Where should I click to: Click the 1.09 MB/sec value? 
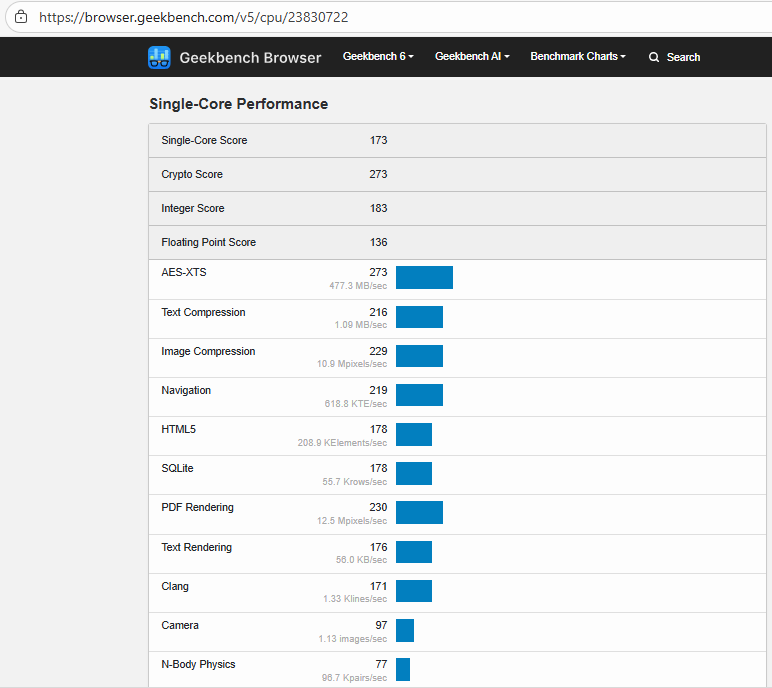click(361, 325)
